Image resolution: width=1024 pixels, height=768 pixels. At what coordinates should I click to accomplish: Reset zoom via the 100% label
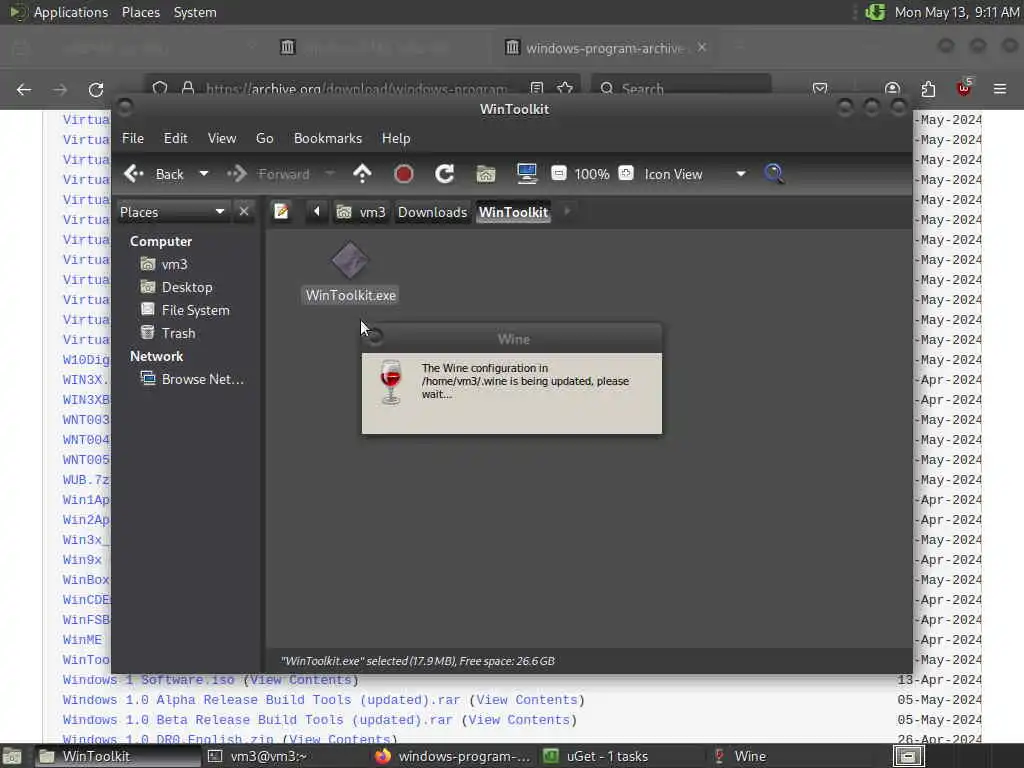point(592,174)
